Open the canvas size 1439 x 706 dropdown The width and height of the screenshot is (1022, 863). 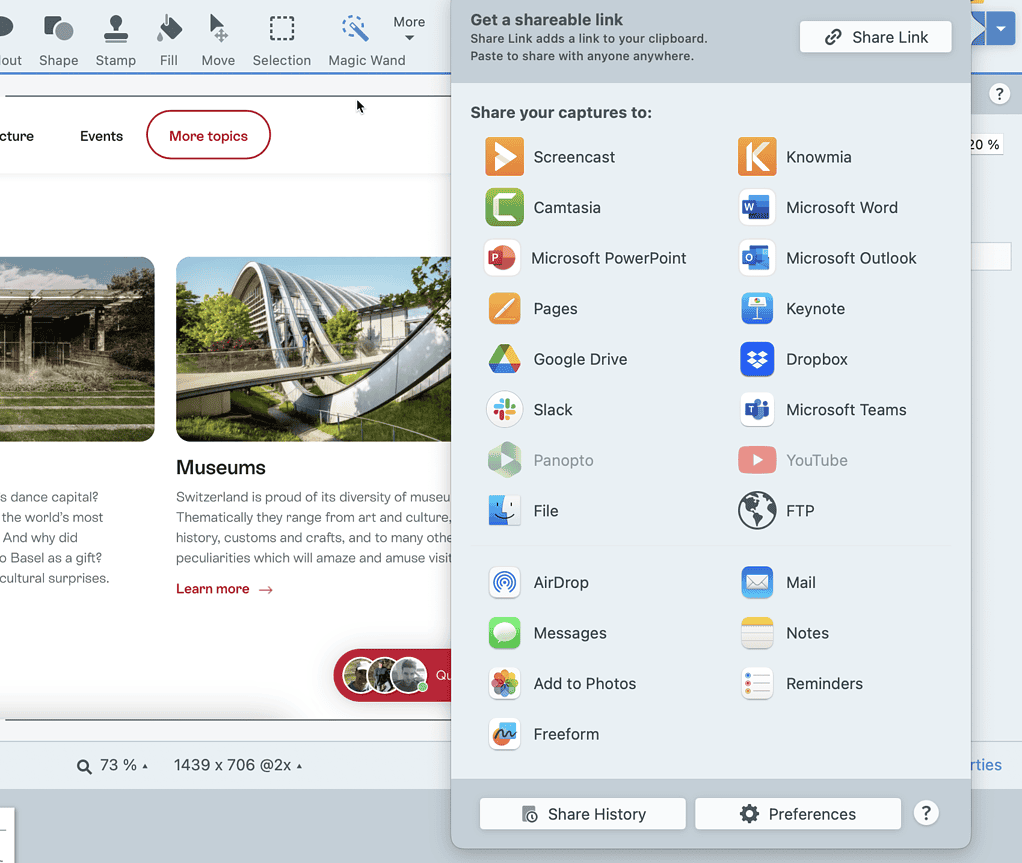239,764
